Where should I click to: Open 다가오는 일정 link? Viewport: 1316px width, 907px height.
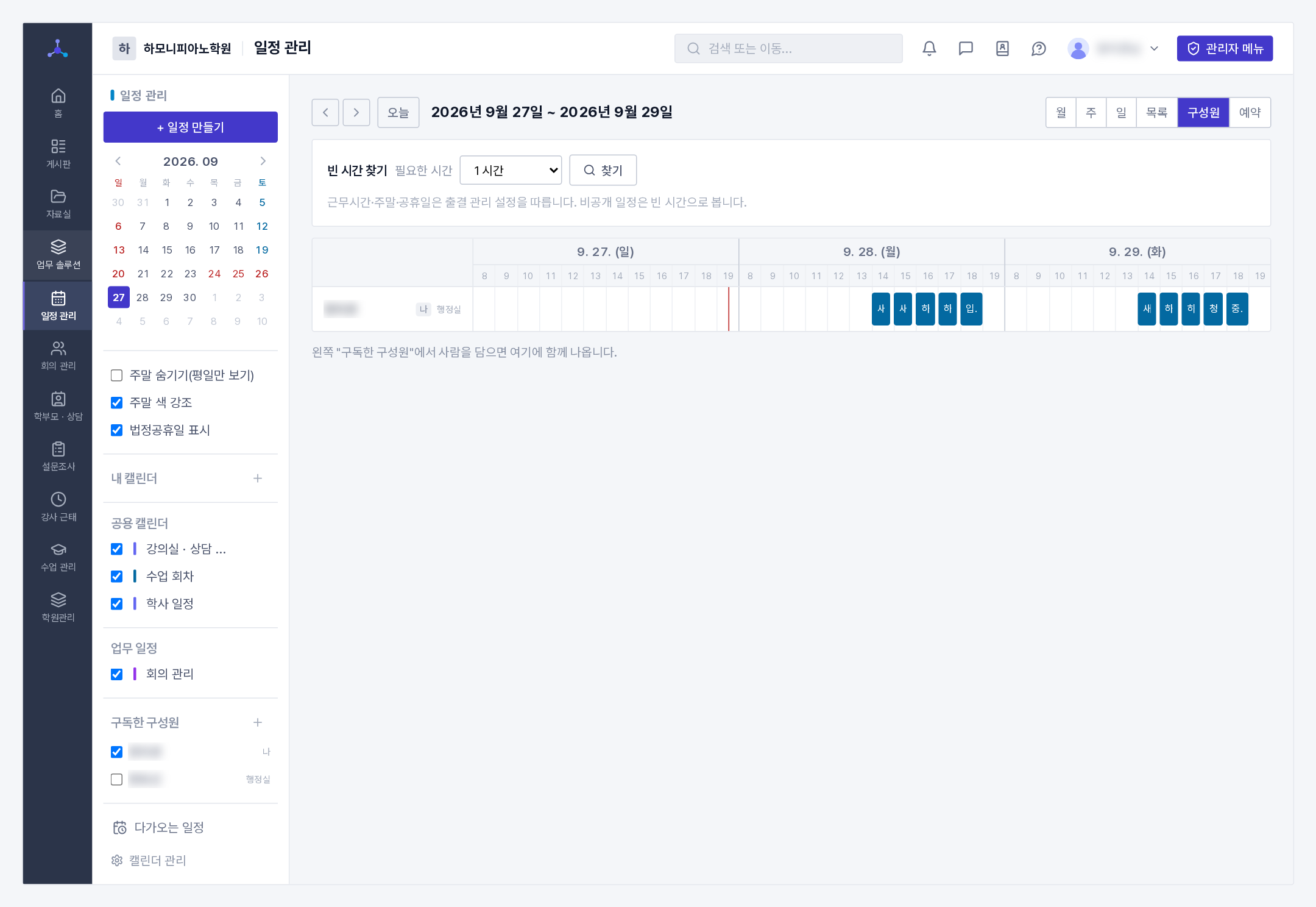click(x=159, y=827)
